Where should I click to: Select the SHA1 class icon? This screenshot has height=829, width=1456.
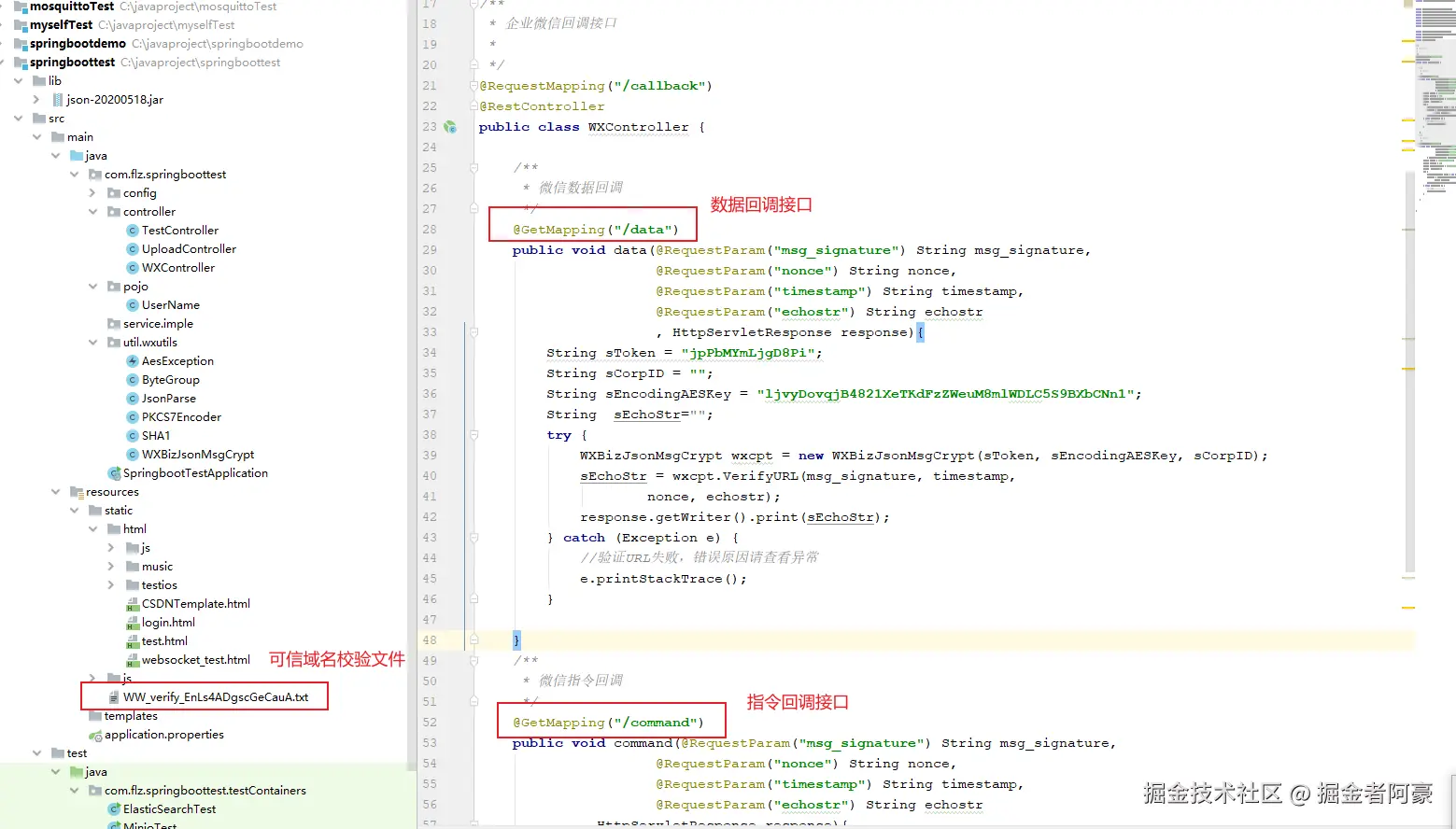(x=133, y=436)
